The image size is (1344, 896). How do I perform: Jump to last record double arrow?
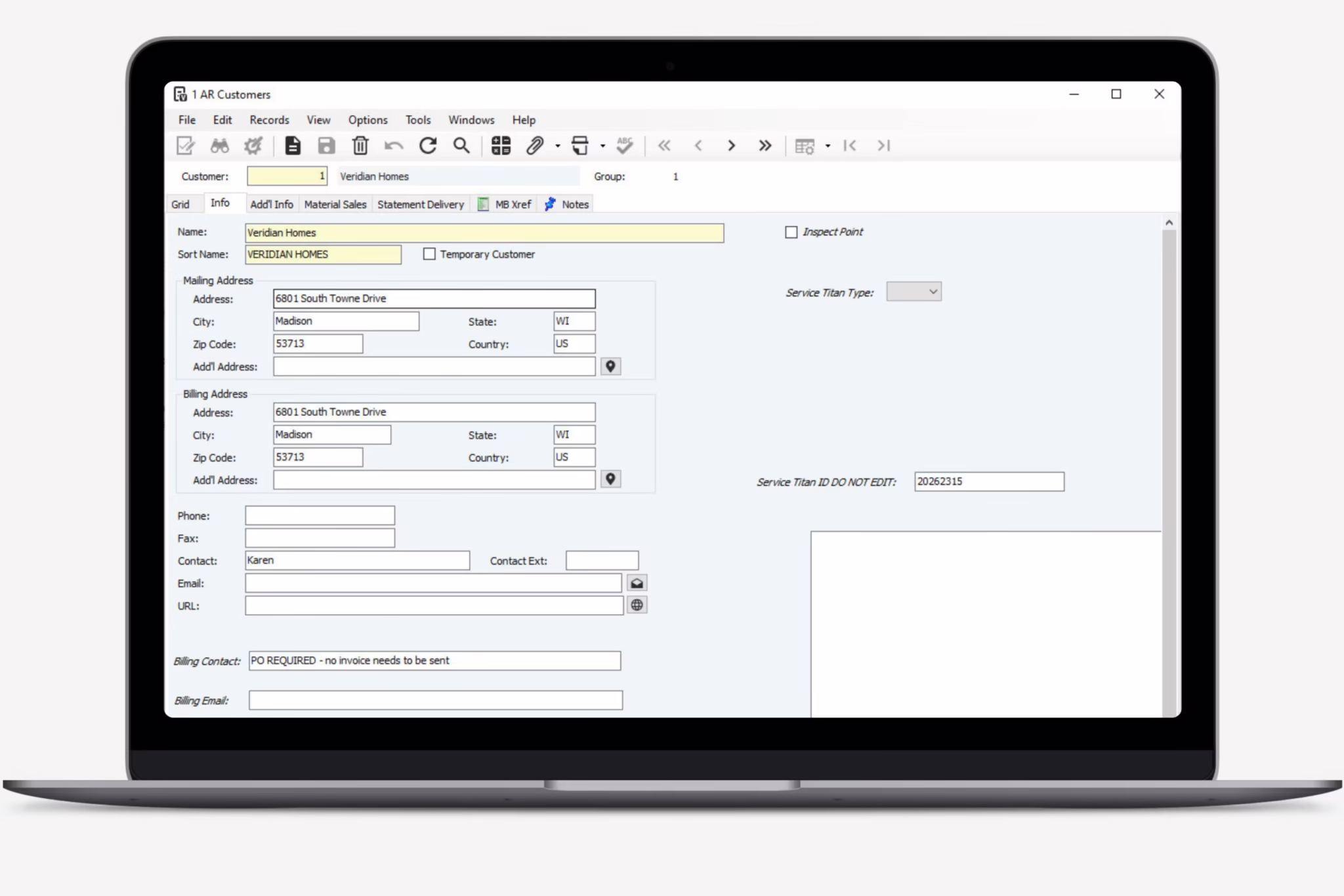[x=765, y=146]
